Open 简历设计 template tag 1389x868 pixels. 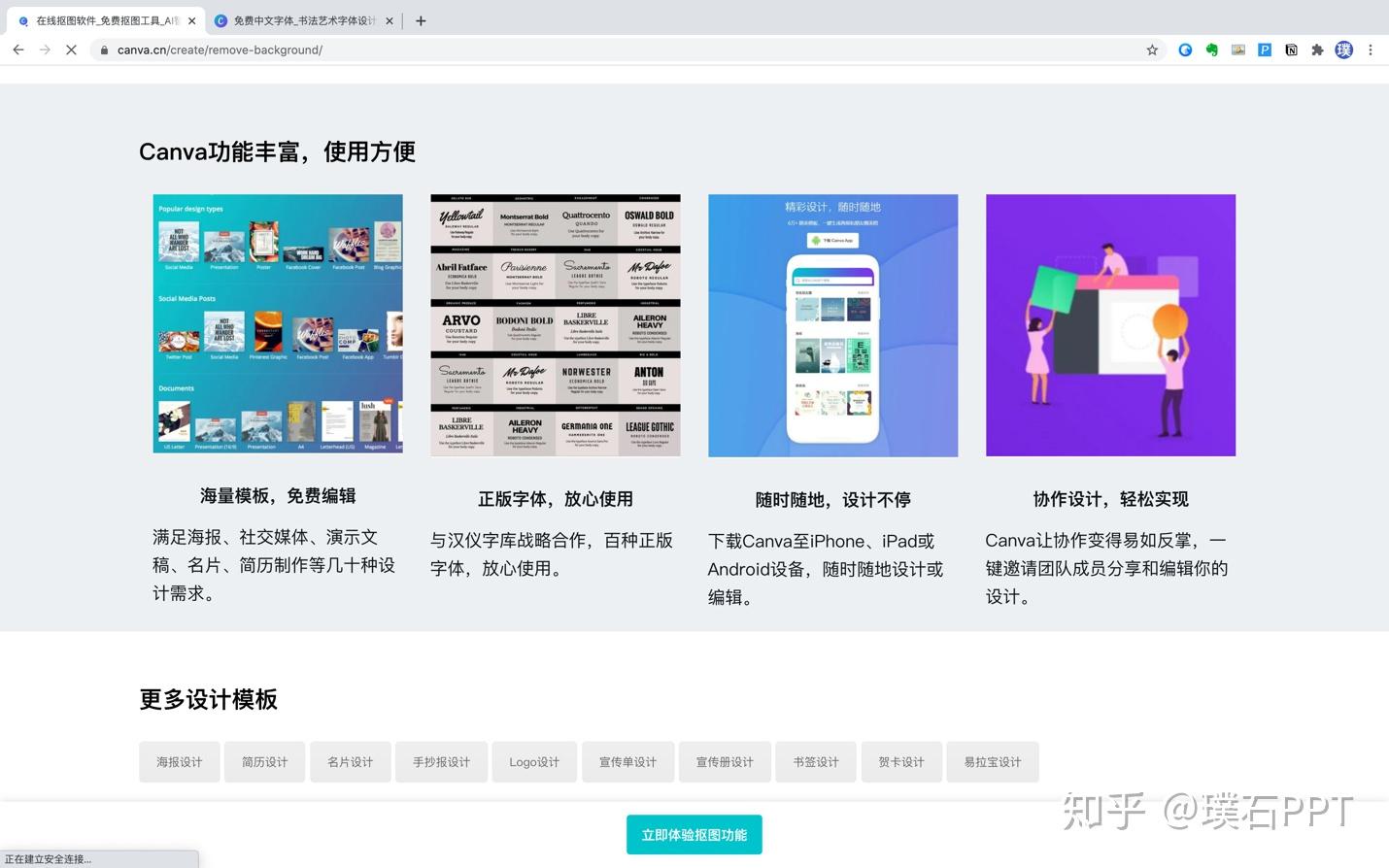(x=265, y=762)
